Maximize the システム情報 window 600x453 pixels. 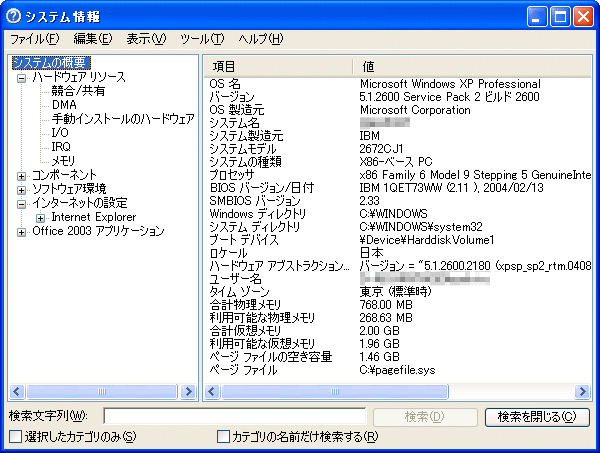(560, 17)
